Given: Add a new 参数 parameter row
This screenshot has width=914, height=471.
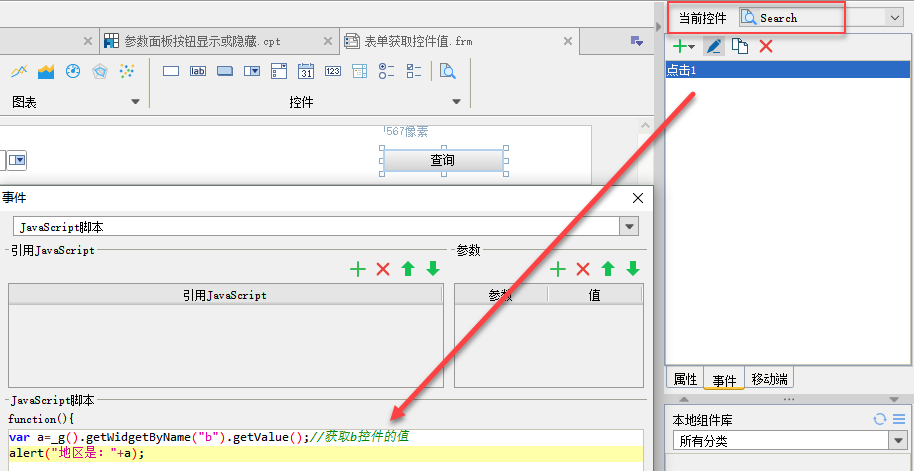Looking at the screenshot, I should pos(558,269).
